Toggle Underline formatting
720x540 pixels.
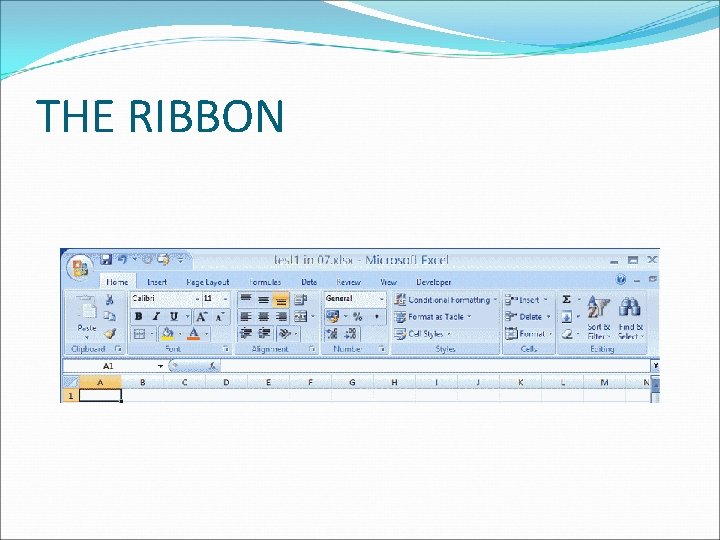pos(174,316)
